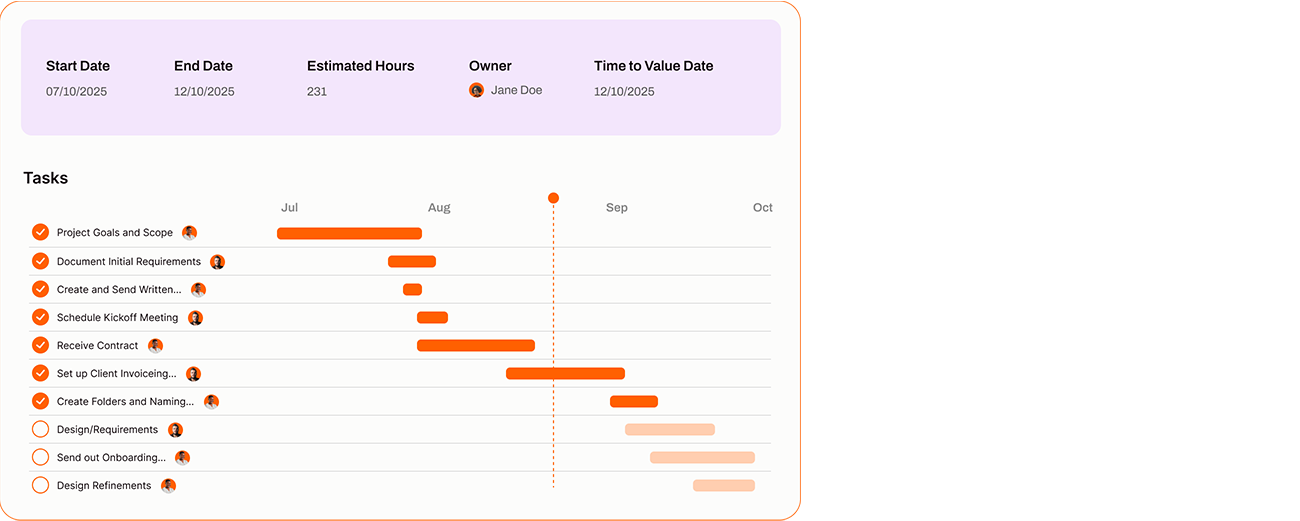1300x521 pixels.
Task: Jump to the Sep month header
Action: tap(617, 208)
